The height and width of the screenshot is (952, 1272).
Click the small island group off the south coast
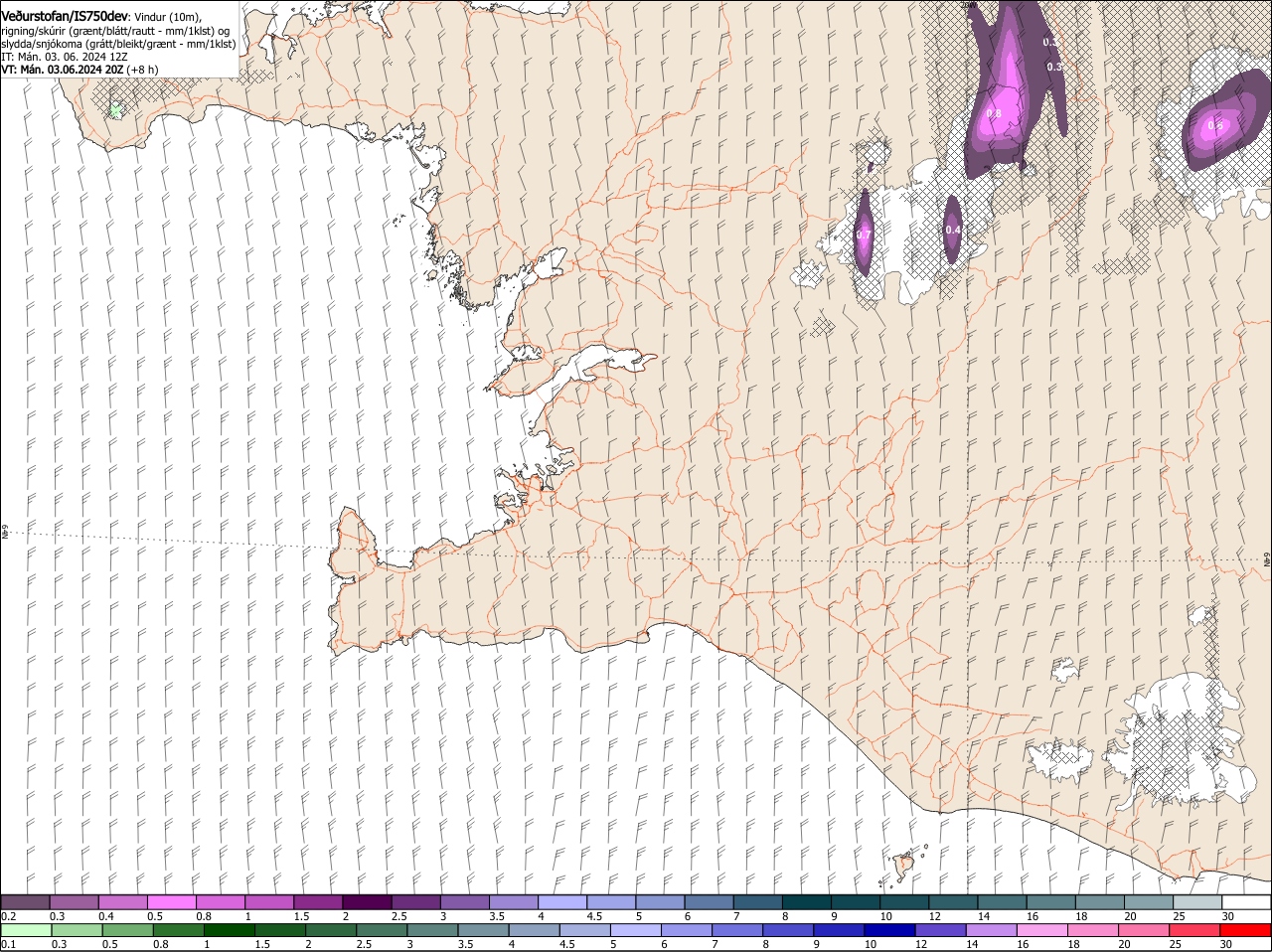[x=904, y=865]
